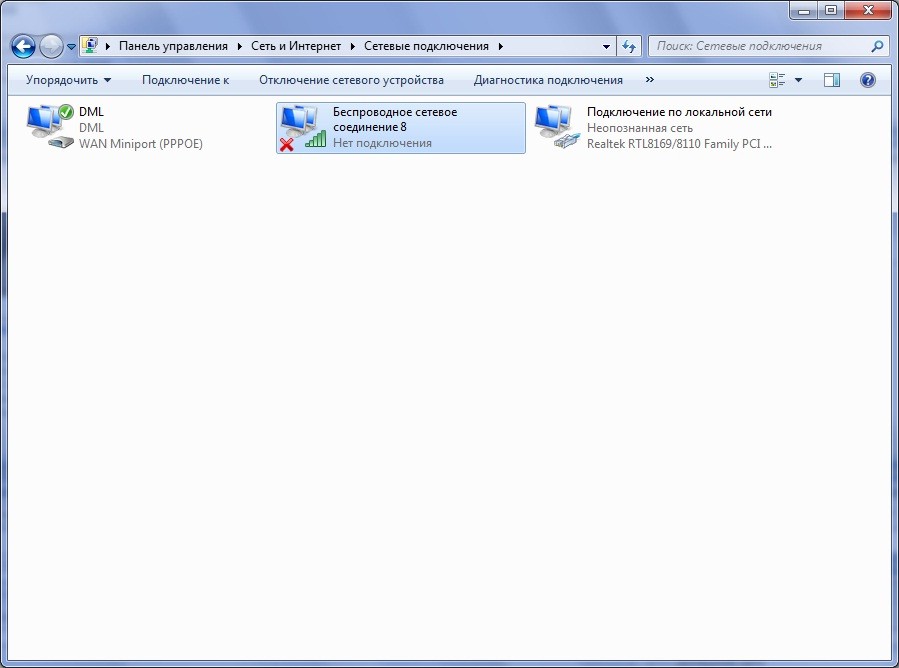
Task: Show the preview pane using toolbar icon
Action: click(x=832, y=80)
